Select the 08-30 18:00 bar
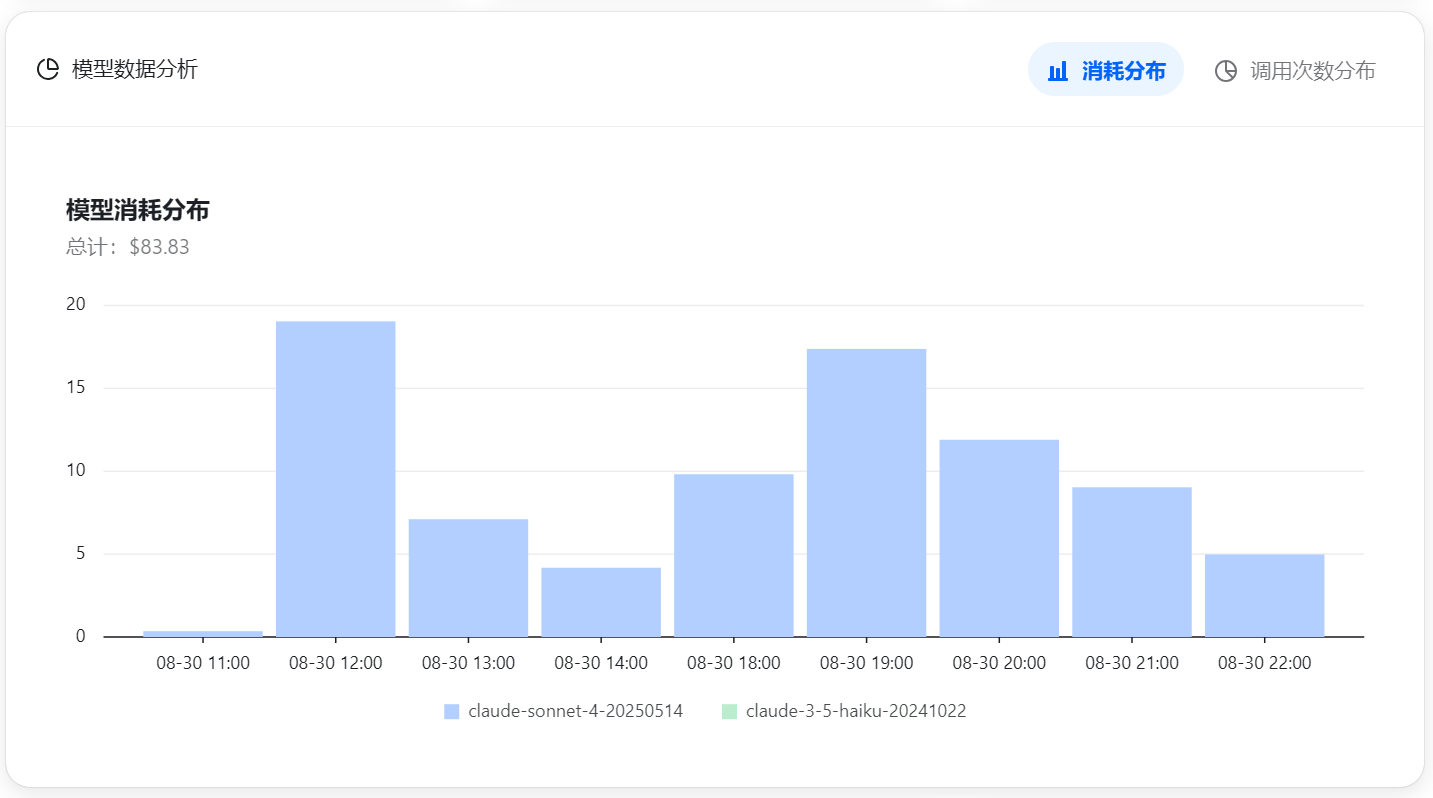Viewport: 1433px width, 798px height. [734, 555]
